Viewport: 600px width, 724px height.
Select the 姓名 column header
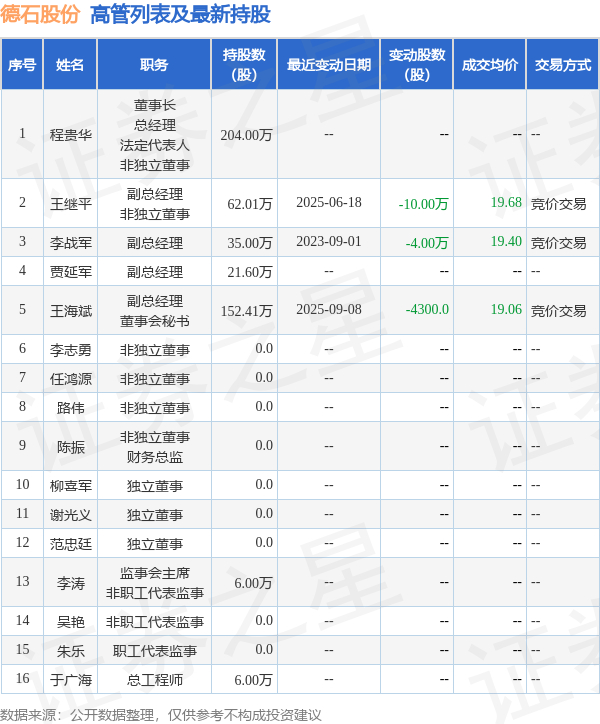point(70,65)
